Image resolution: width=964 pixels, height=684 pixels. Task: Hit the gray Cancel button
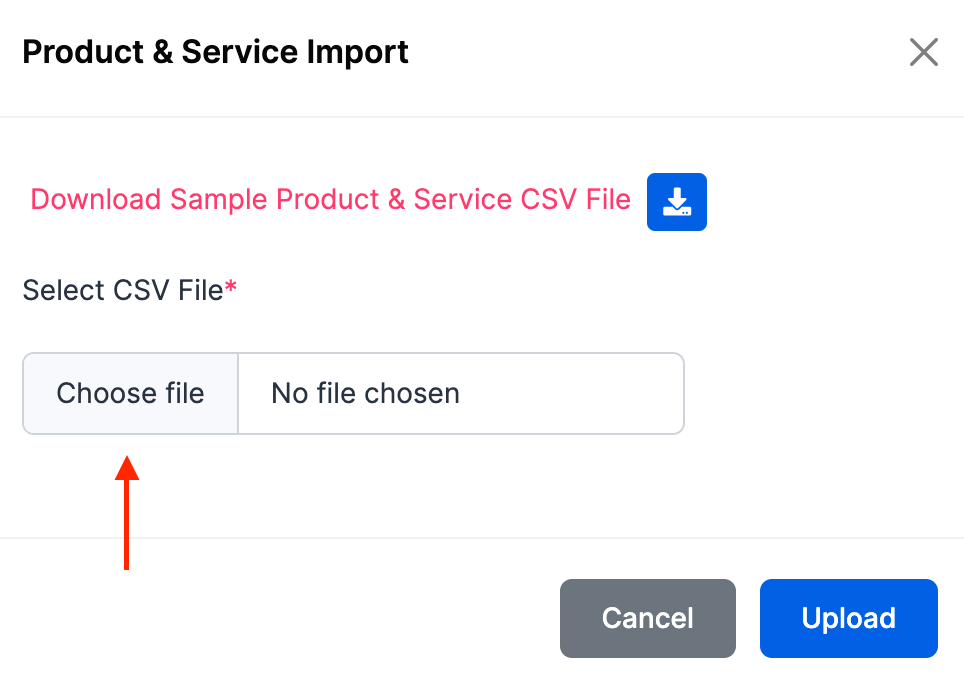pos(647,618)
